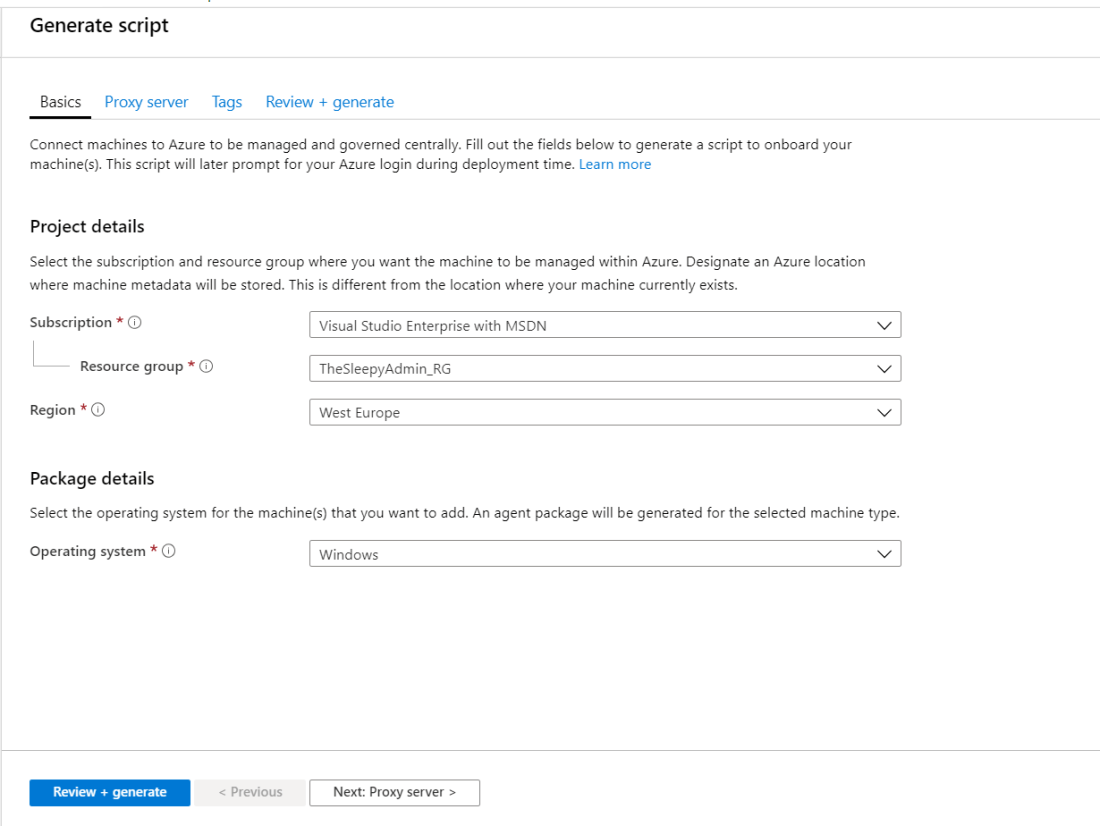Open the Visual Studio Enterprise with MSDN subscription field
The image size is (1100, 826).
click(x=590, y=325)
